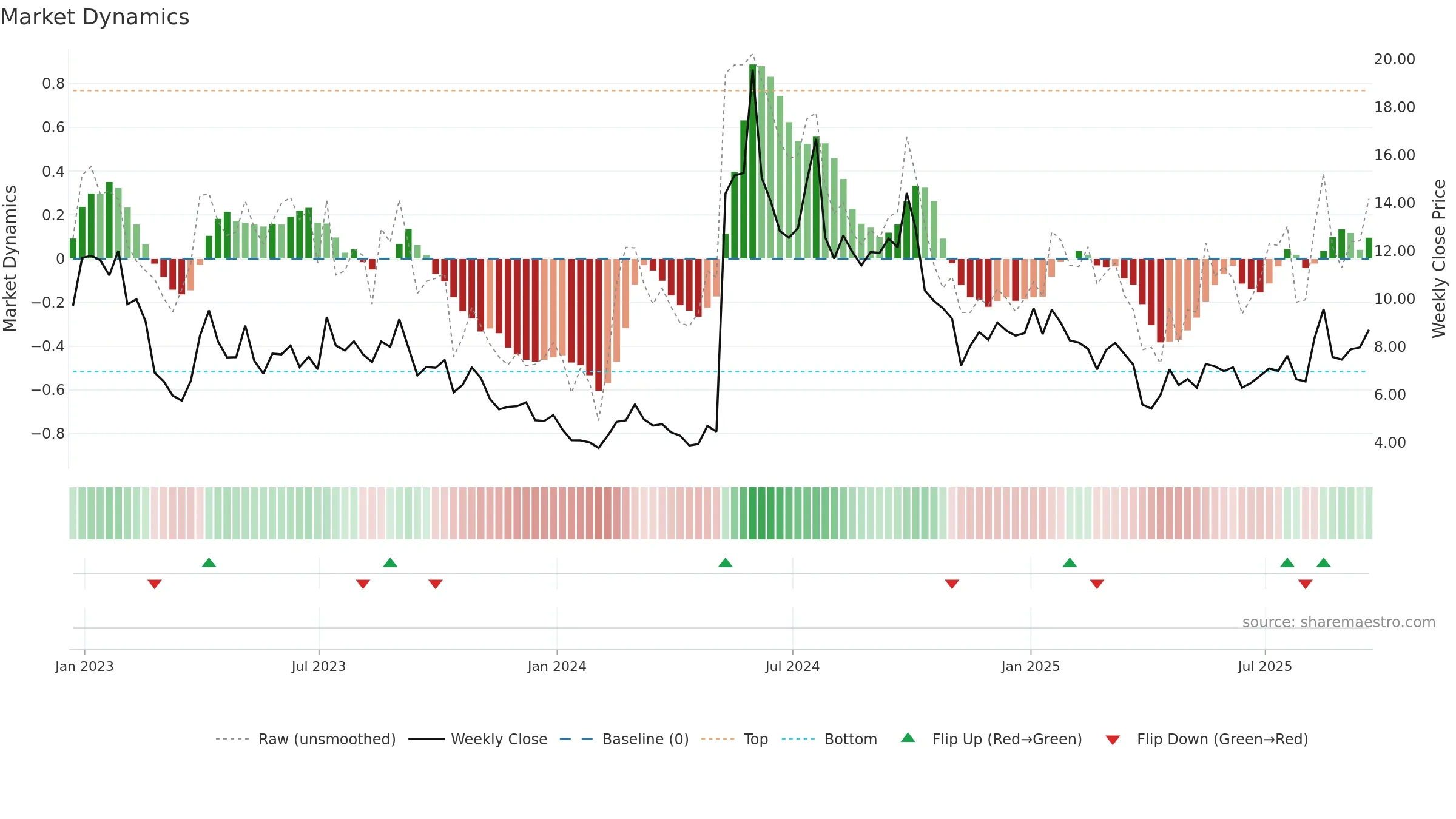The width and height of the screenshot is (1456, 819).
Task: Click the 20.00 right axis price label
Action: tap(1395, 59)
